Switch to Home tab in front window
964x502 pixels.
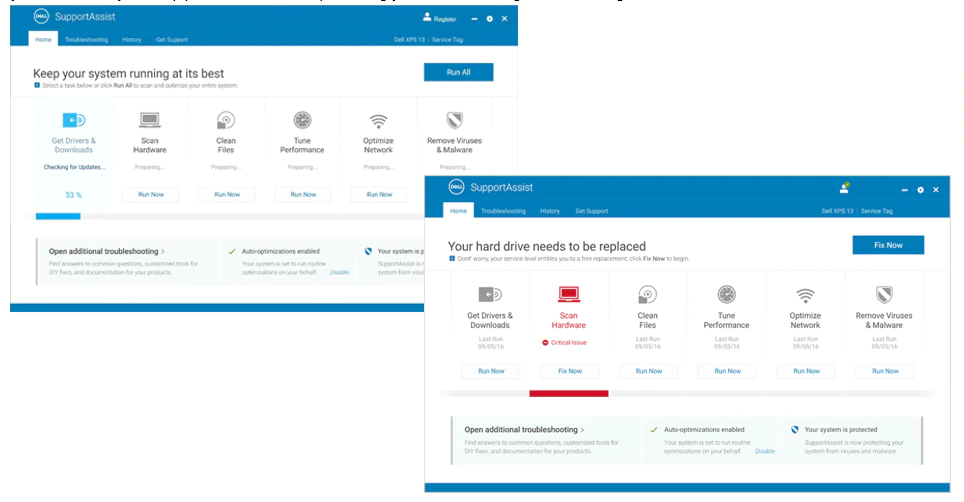point(458,211)
